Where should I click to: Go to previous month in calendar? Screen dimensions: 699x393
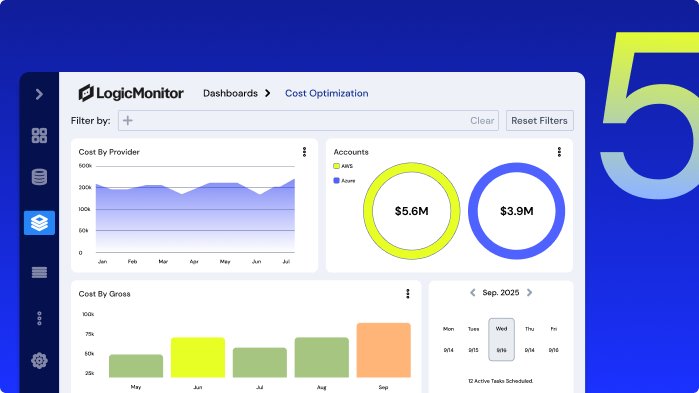(x=473, y=292)
